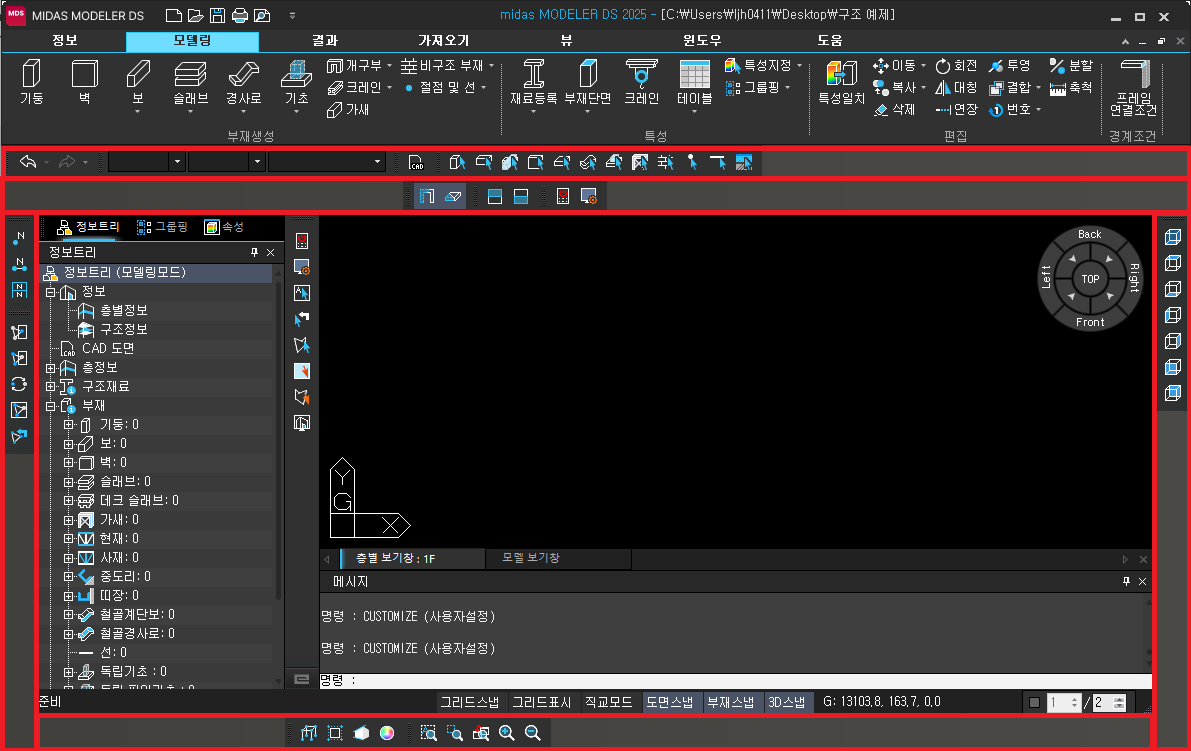Image resolution: width=1191 pixels, height=751 pixels.
Task: Select 특성지정 assign properties button
Action: click(x=763, y=65)
